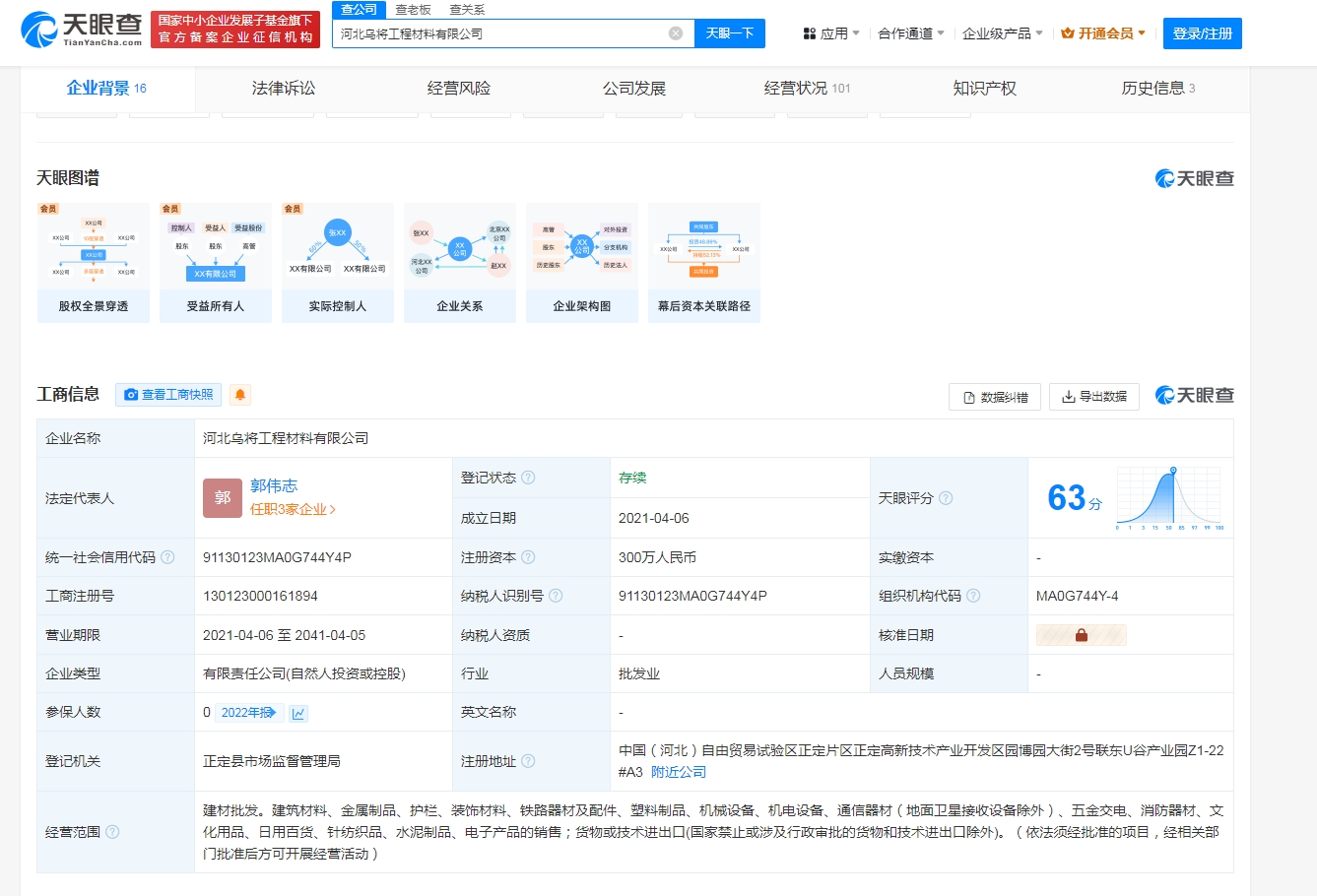The image size is (1317, 896).
Task: Switch to 查公司 search tab
Action: [x=360, y=9]
